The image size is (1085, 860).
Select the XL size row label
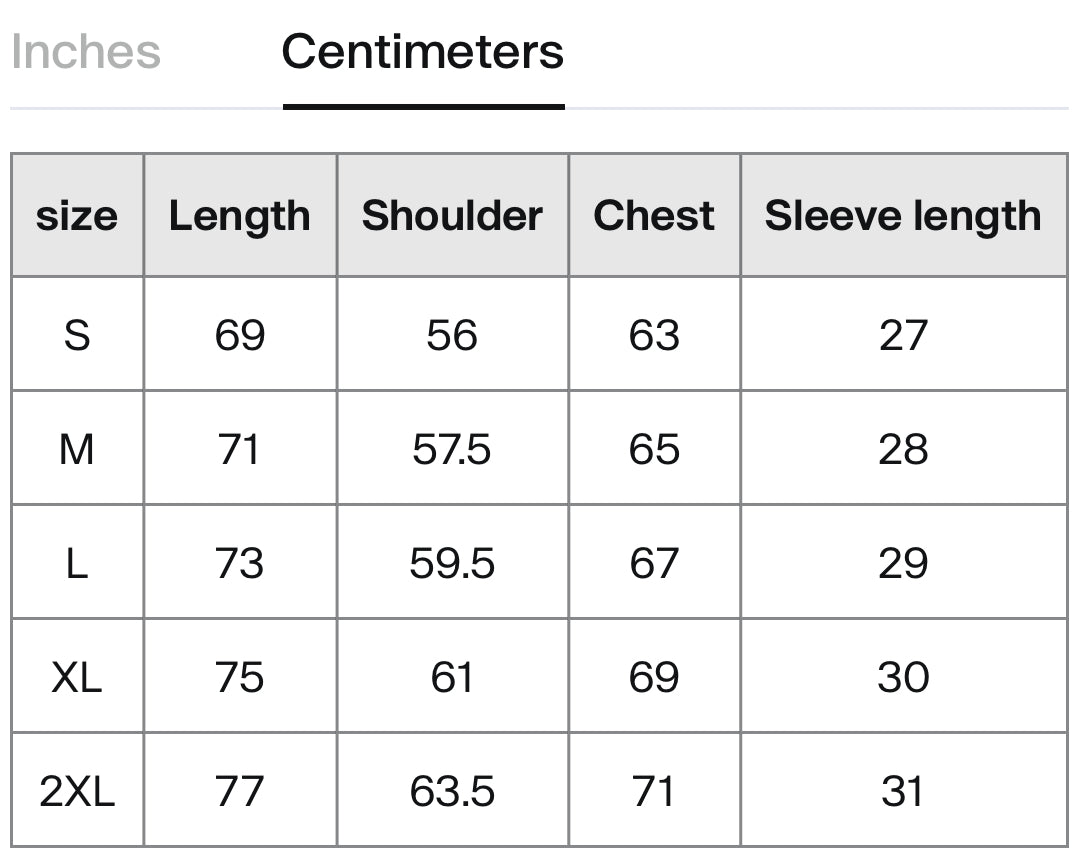click(77, 677)
